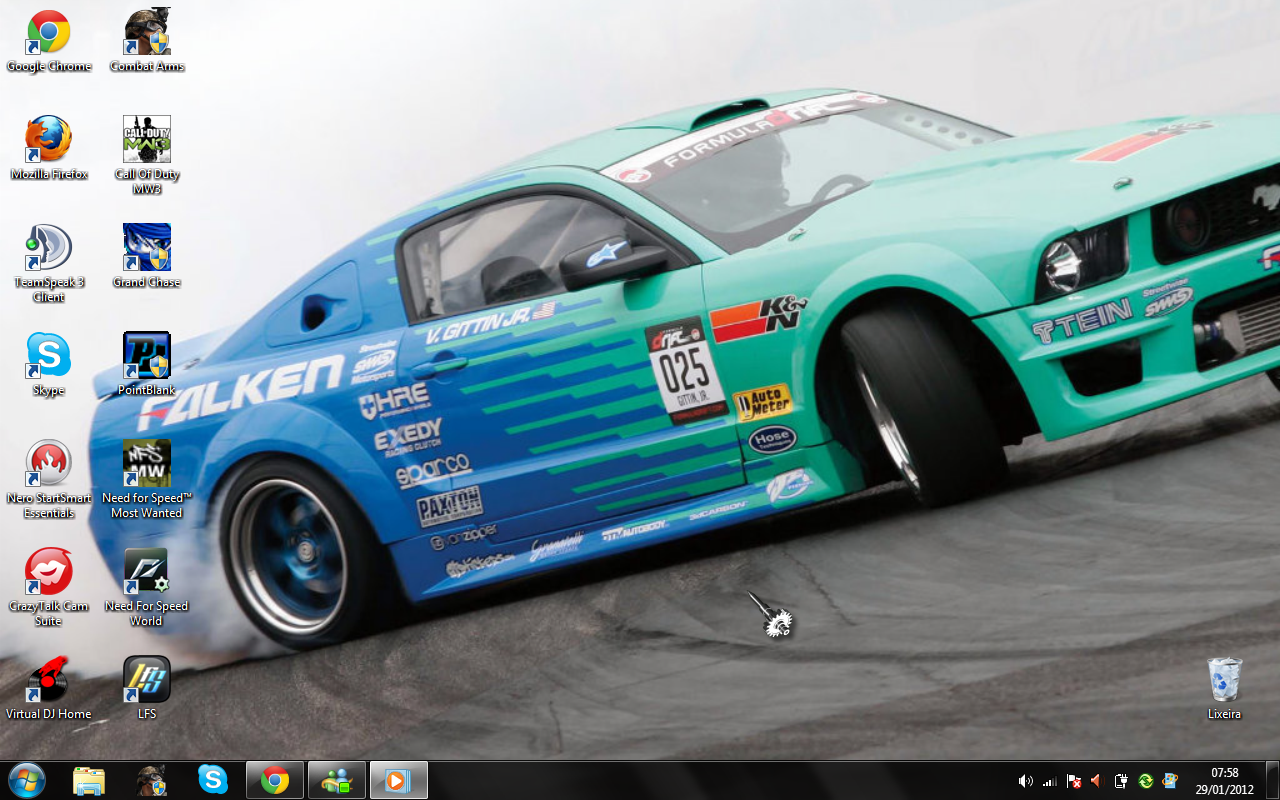
Task: Open Windows Explorer from the taskbar
Action: coord(89,780)
